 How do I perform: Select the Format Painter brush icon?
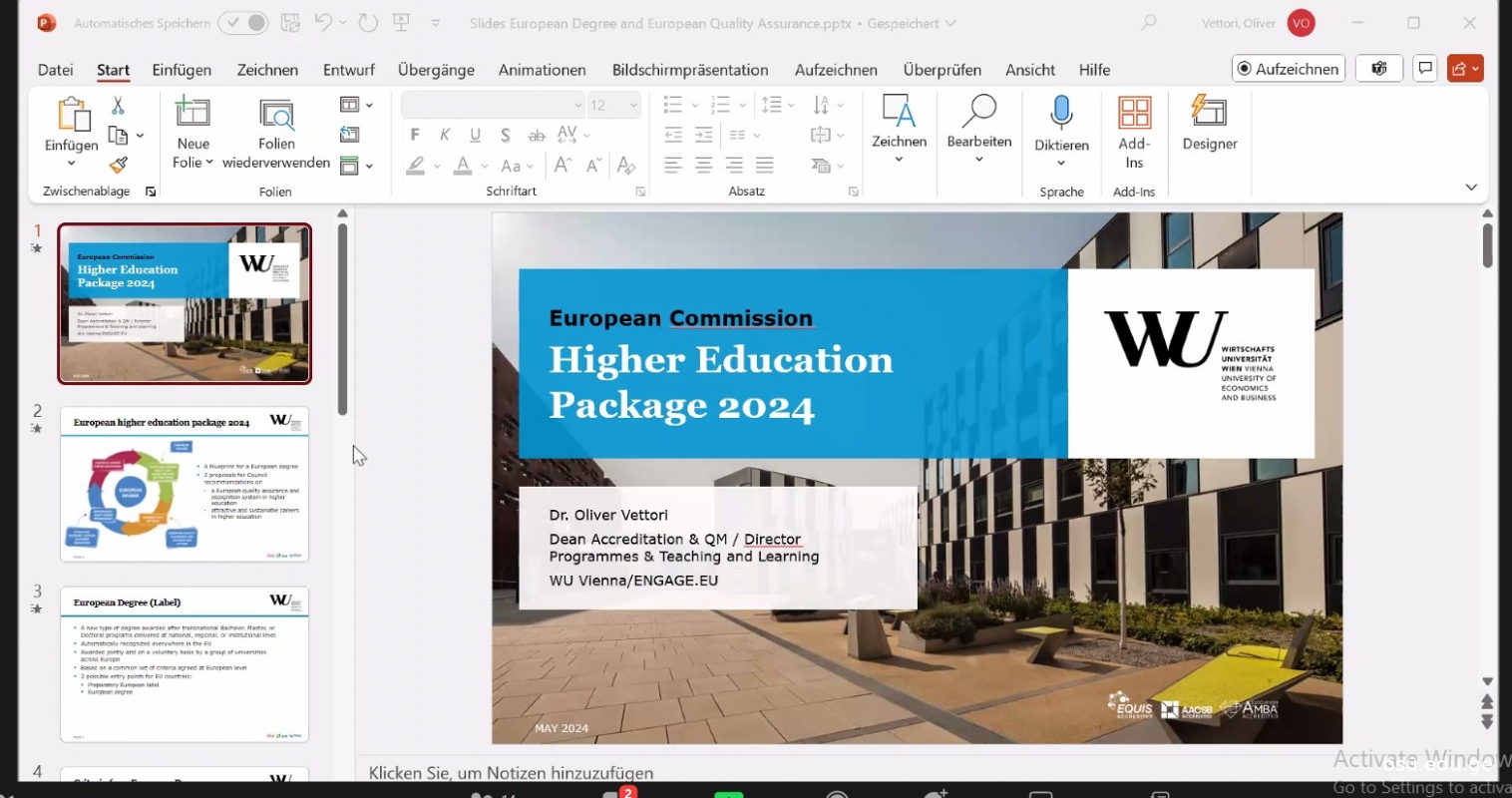coord(119,165)
